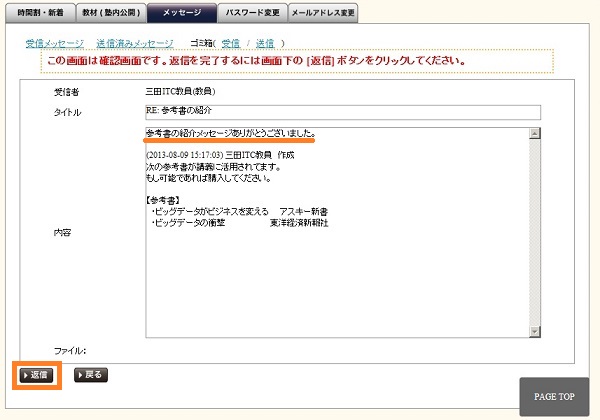Click the text area's scroll up arrow
Viewport: 600px width, 420px height.
535,133
